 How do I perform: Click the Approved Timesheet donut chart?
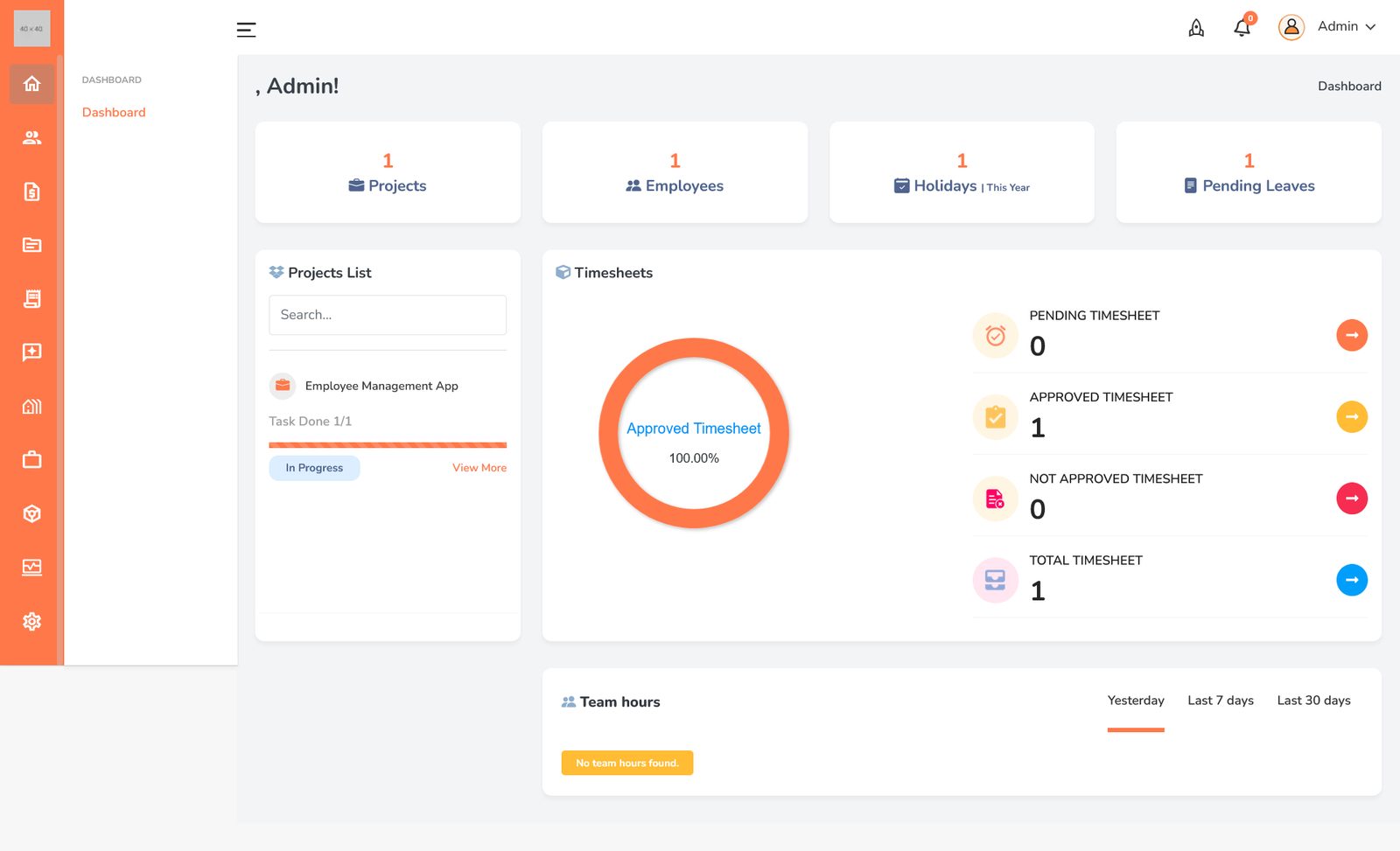click(x=694, y=433)
